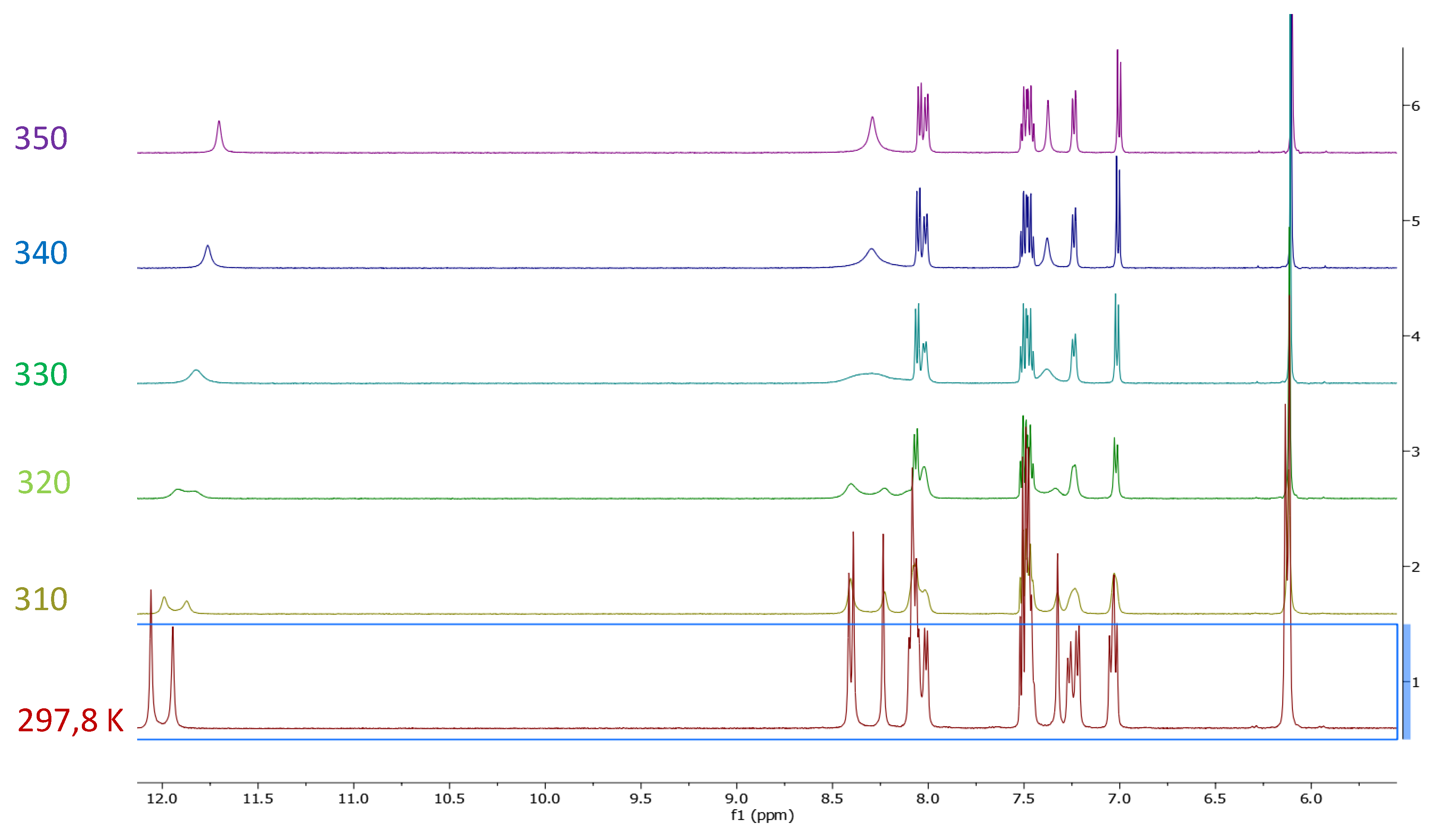Image resolution: width=1437 pixels, height=840 pixels.
Task: Select stack index 6 on right scale
Action: pos(1415,106)
